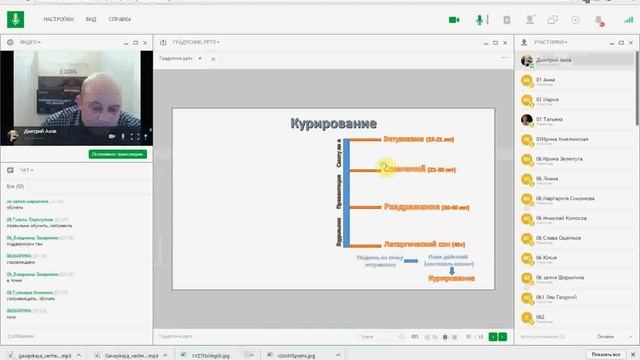640x360 pixels.
Task: Select participant 06 Лиана
Action: pos(576,180)
